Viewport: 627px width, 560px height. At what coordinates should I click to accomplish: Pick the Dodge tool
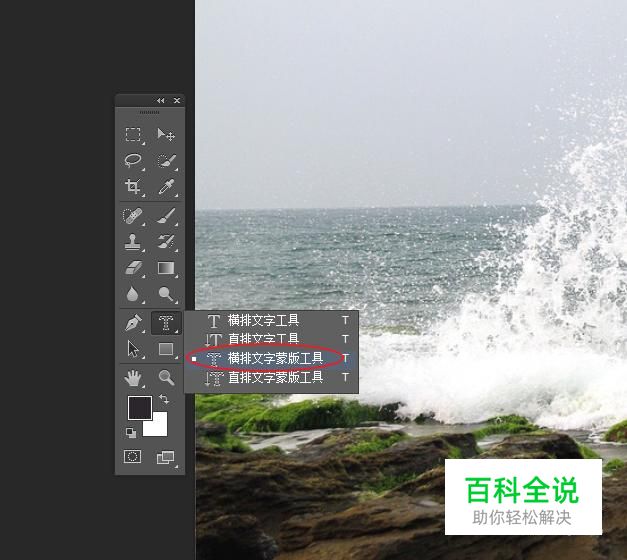(x=166, y=294)
